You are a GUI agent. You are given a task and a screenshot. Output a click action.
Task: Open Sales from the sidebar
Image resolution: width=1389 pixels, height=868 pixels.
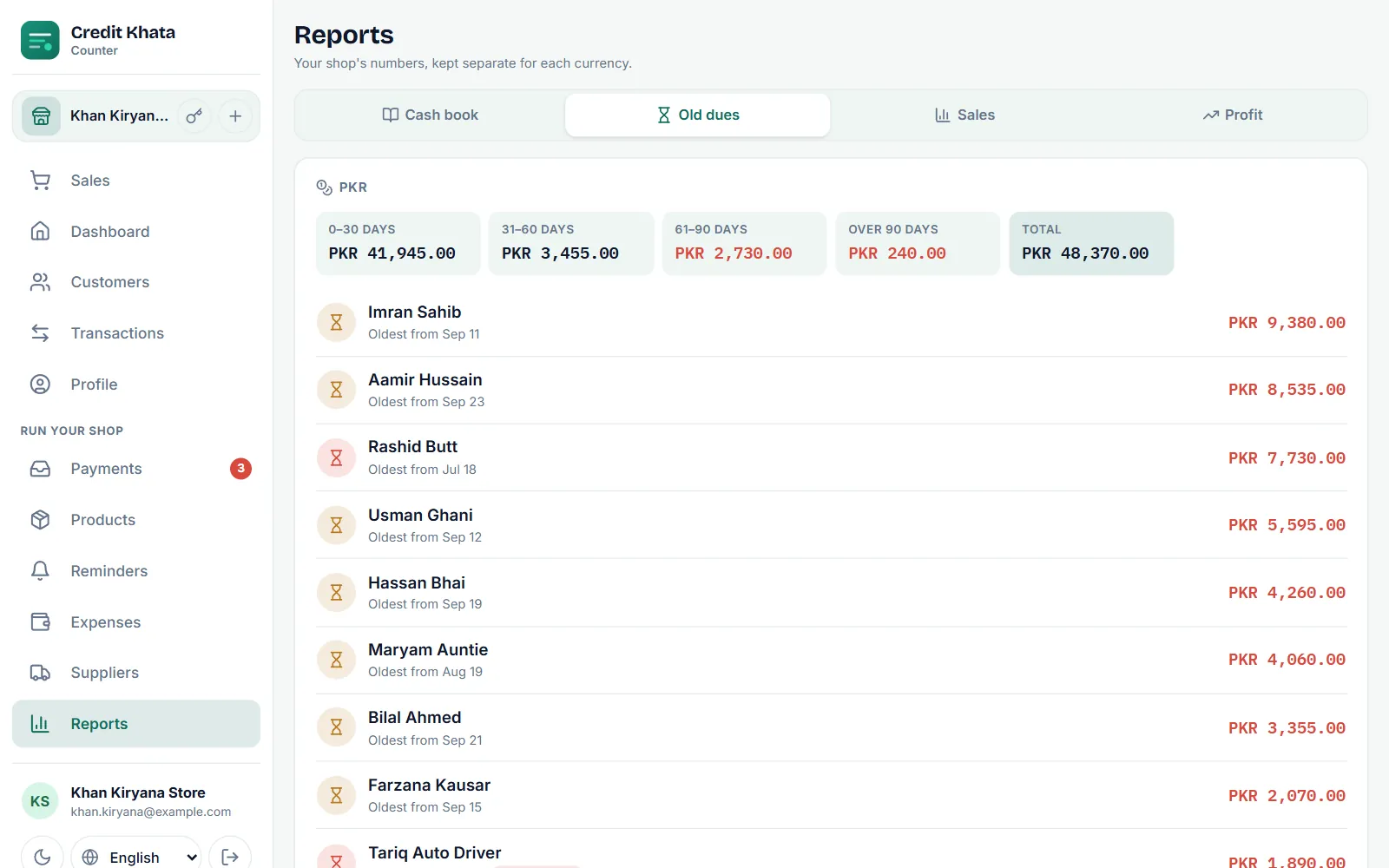click(136, 181)
